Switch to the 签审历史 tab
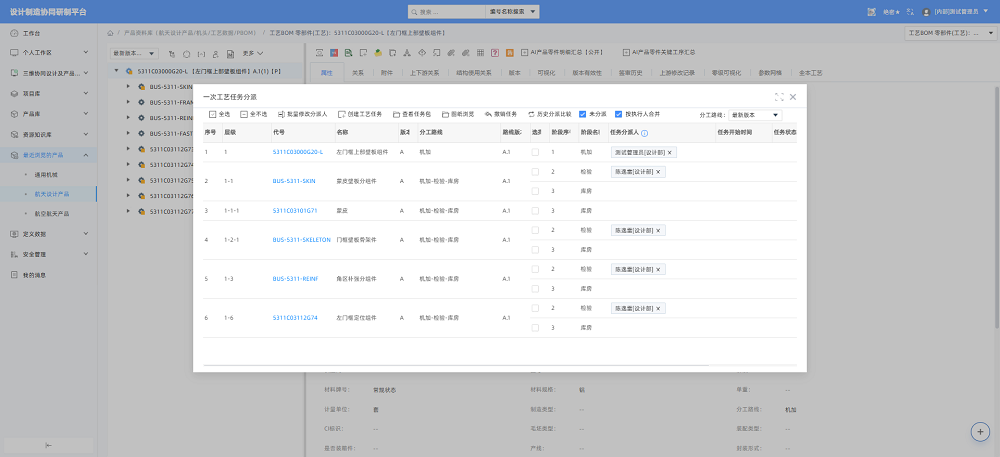Image resolution: width=1000 pixels, height=457 pixels. (x=630, y=73)
